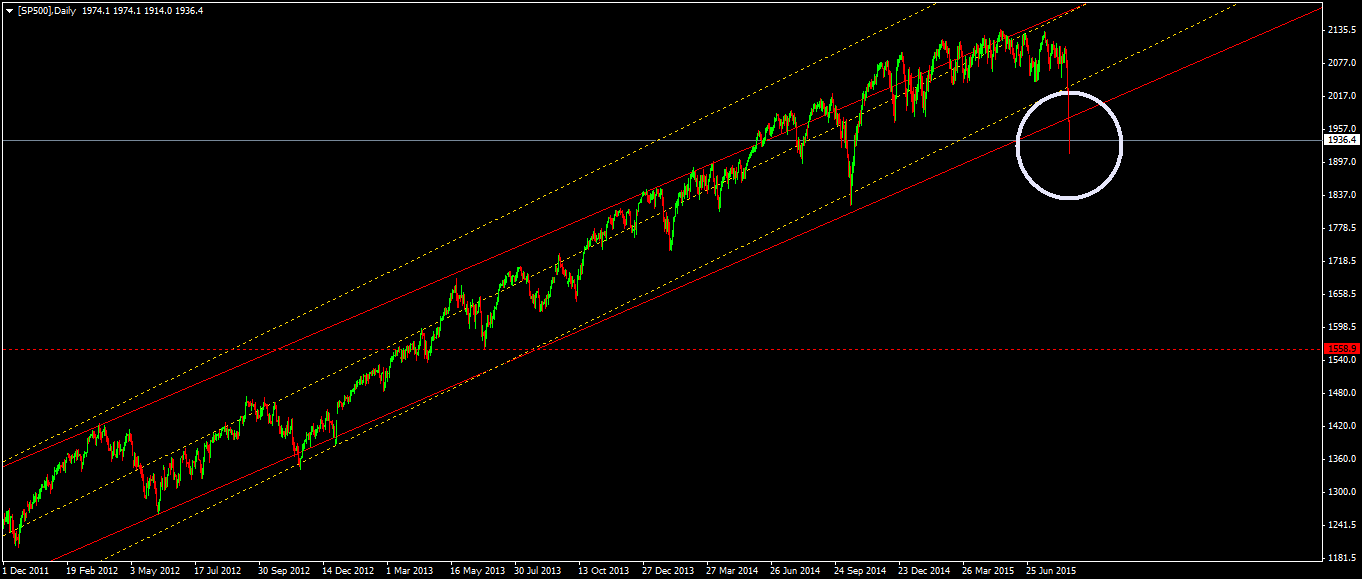Click the 23 Dec 2014 date label
Viewport: 1362px width, 579px height.
point(924,571)
